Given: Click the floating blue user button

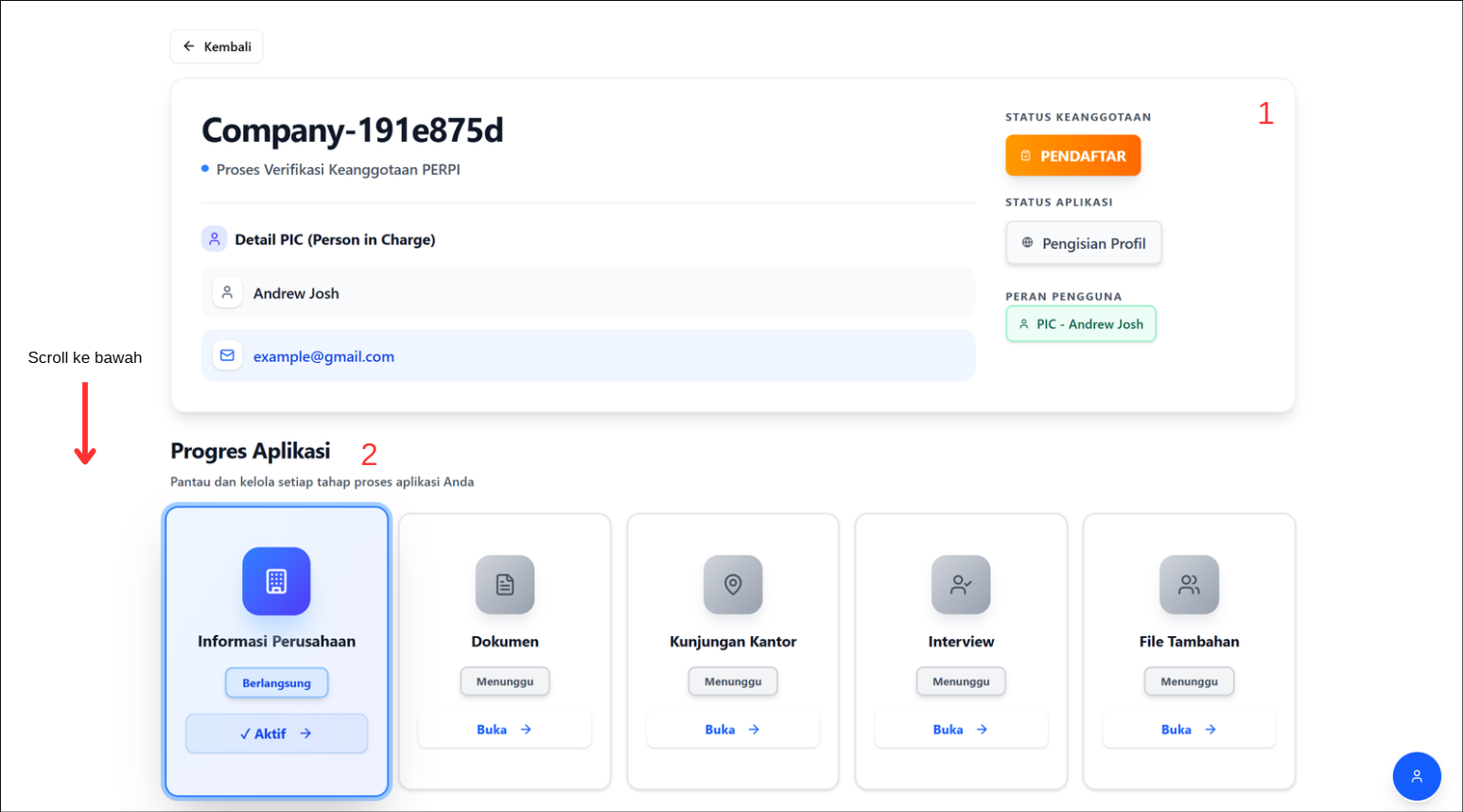Looking at the screenshot, I should coord(1416,776).
